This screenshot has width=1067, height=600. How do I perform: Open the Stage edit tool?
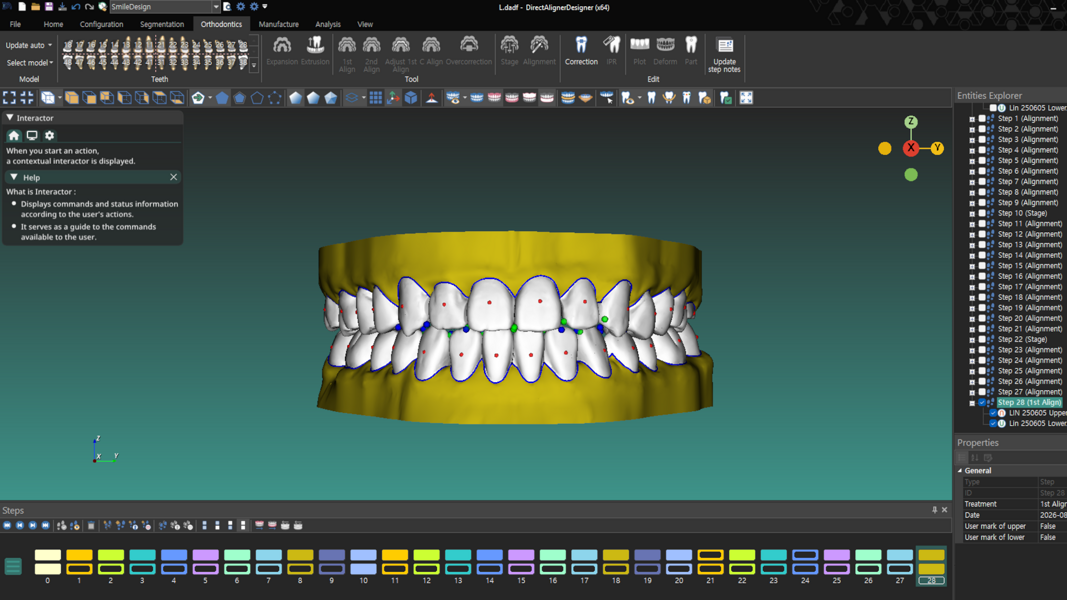click(510, 51)
